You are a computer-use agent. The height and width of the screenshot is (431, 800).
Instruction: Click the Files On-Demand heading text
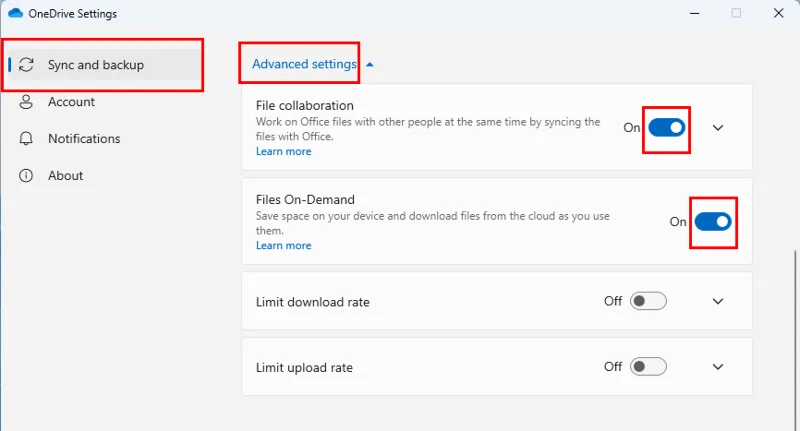tap(305, 199)
